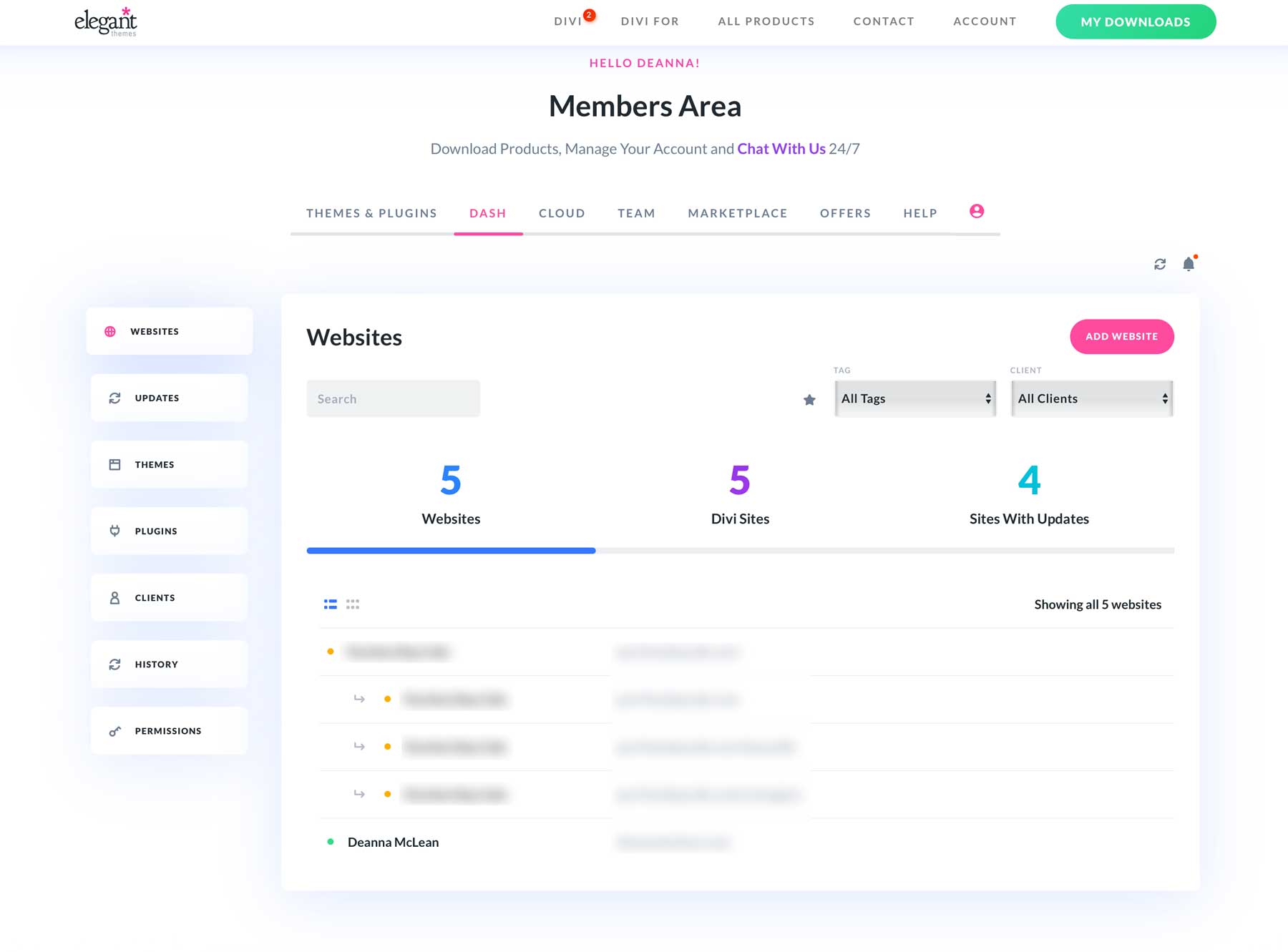Click the sync/refresh icon above the dashboard
The width and height of the screenshot is (1288, 952).
[1160, 263]
